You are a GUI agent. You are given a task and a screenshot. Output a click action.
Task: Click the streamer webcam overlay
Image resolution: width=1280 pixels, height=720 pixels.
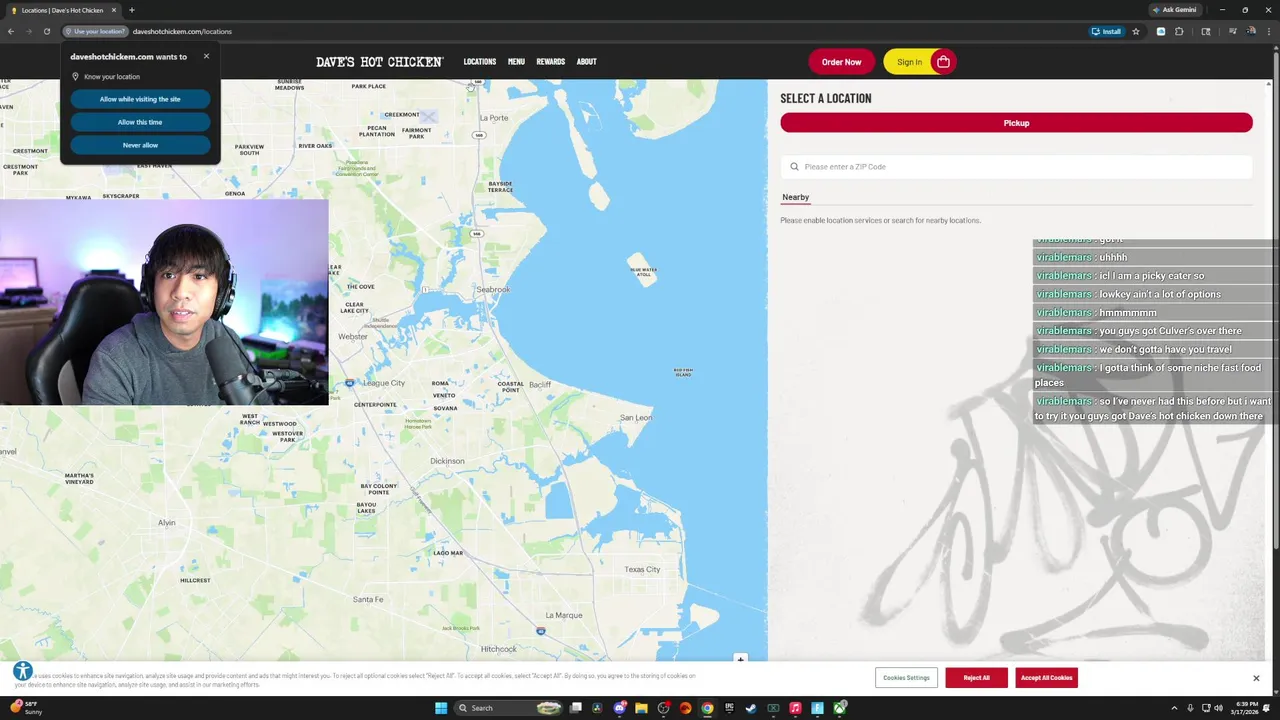coord(164,303)
